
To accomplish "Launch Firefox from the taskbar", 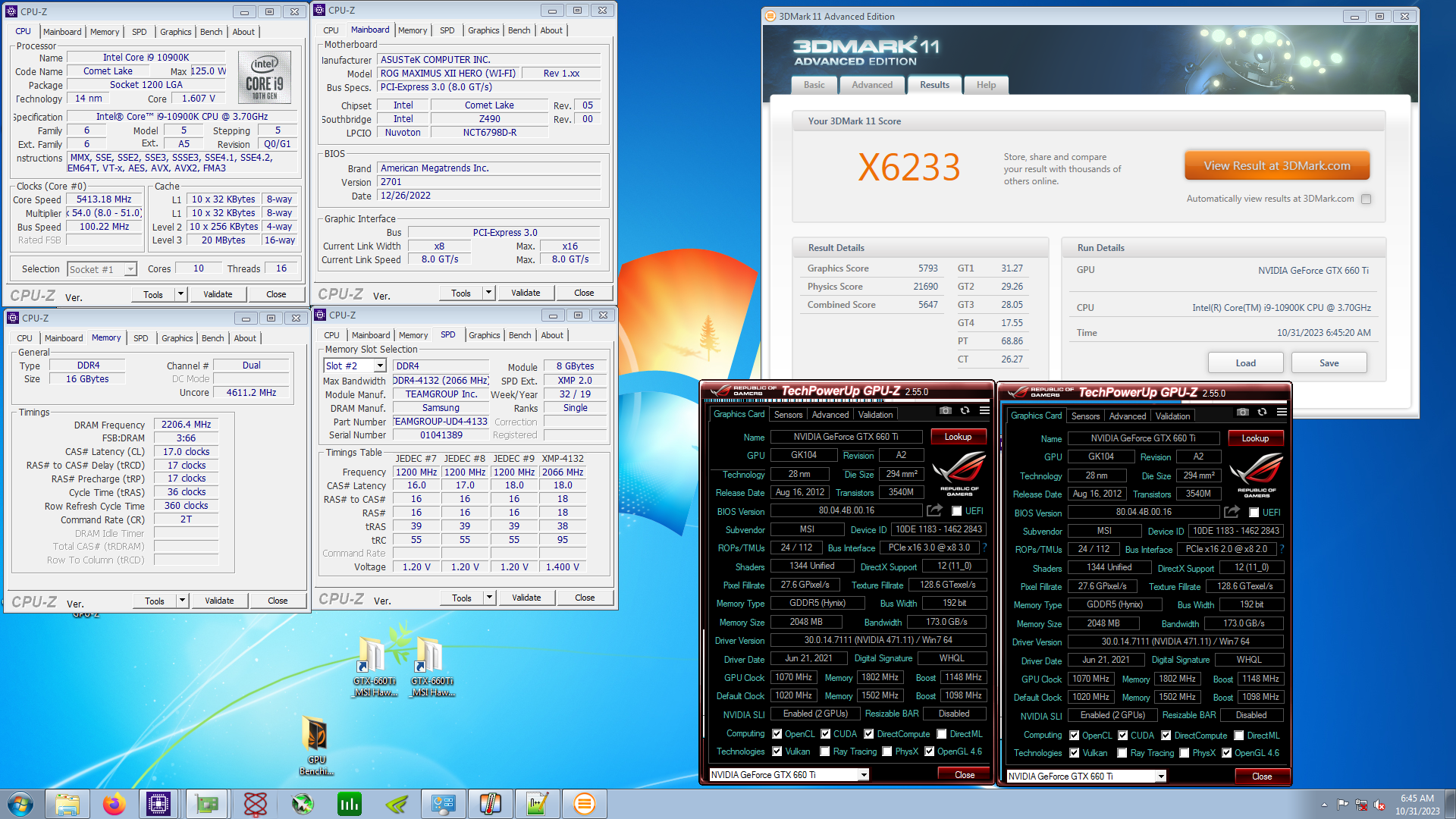I will pyautogui.click(x=115, y=804).
